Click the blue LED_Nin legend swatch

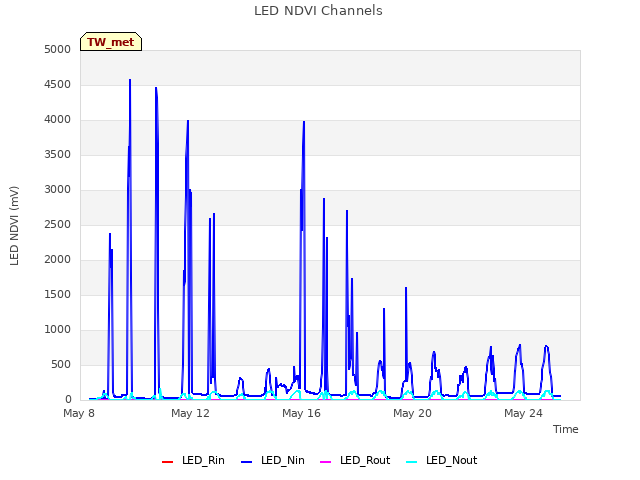click(x=247, y=462)
